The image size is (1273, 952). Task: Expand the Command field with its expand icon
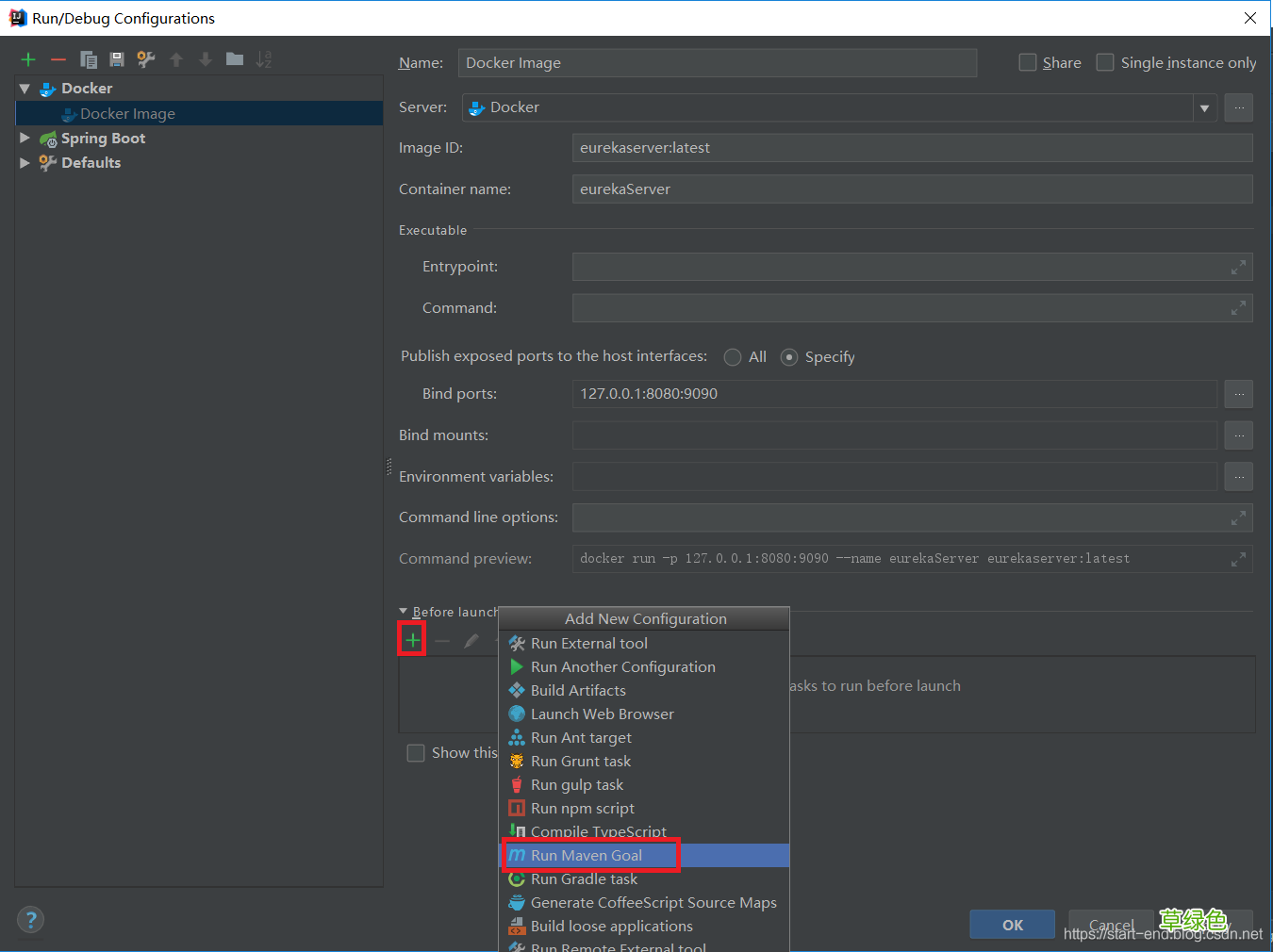pos(1238,308)
